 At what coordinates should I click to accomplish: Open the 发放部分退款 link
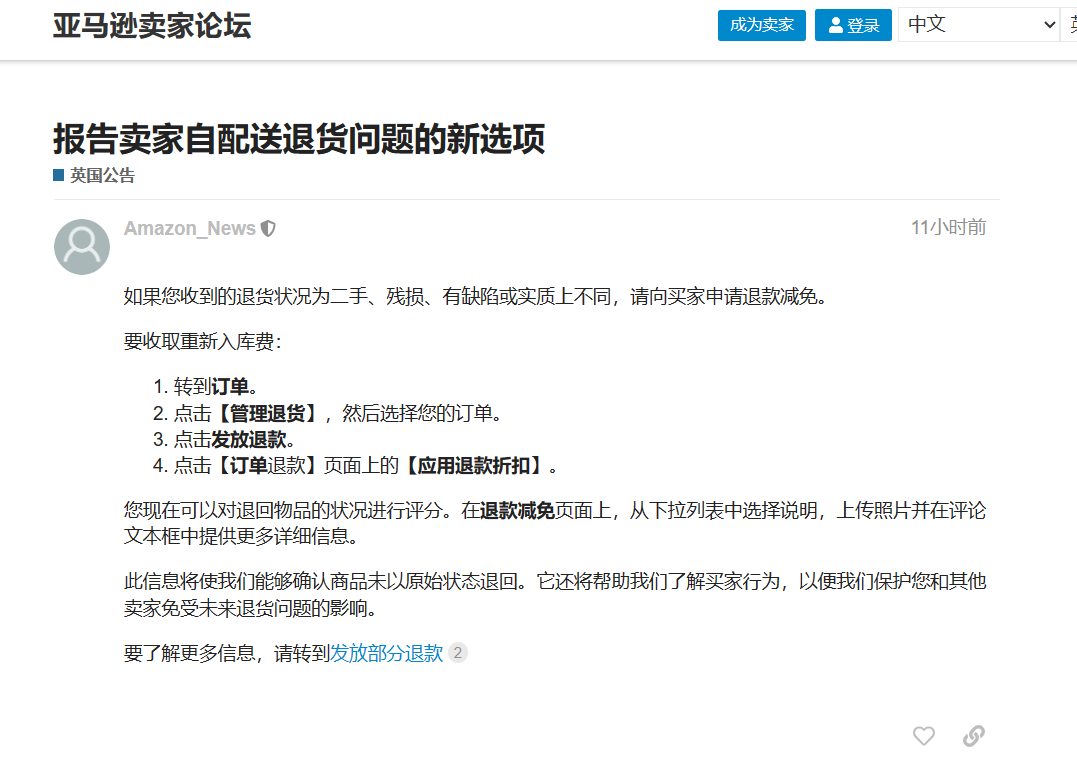click(387, 653)
